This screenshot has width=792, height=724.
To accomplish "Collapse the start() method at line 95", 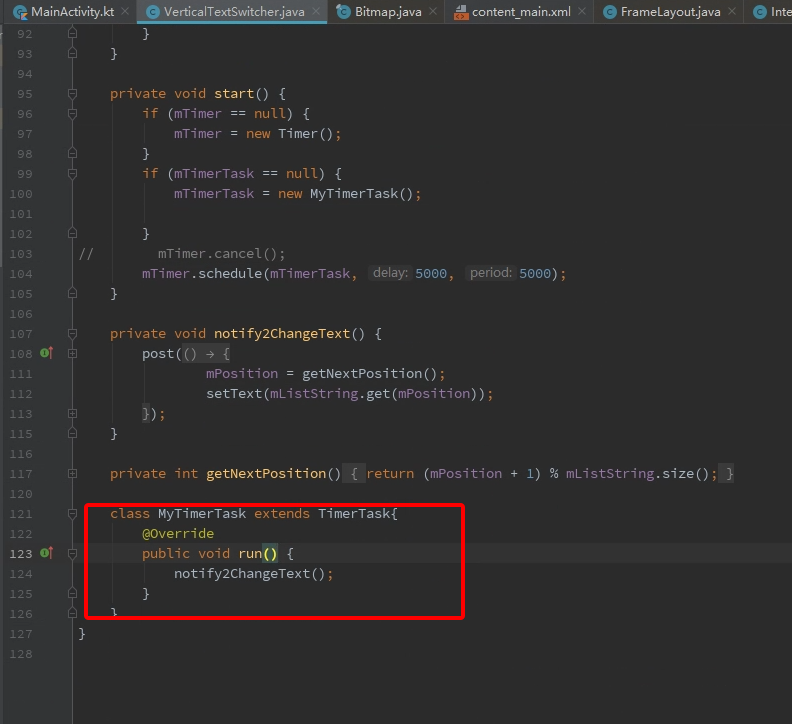I will [x=72, y=93].
